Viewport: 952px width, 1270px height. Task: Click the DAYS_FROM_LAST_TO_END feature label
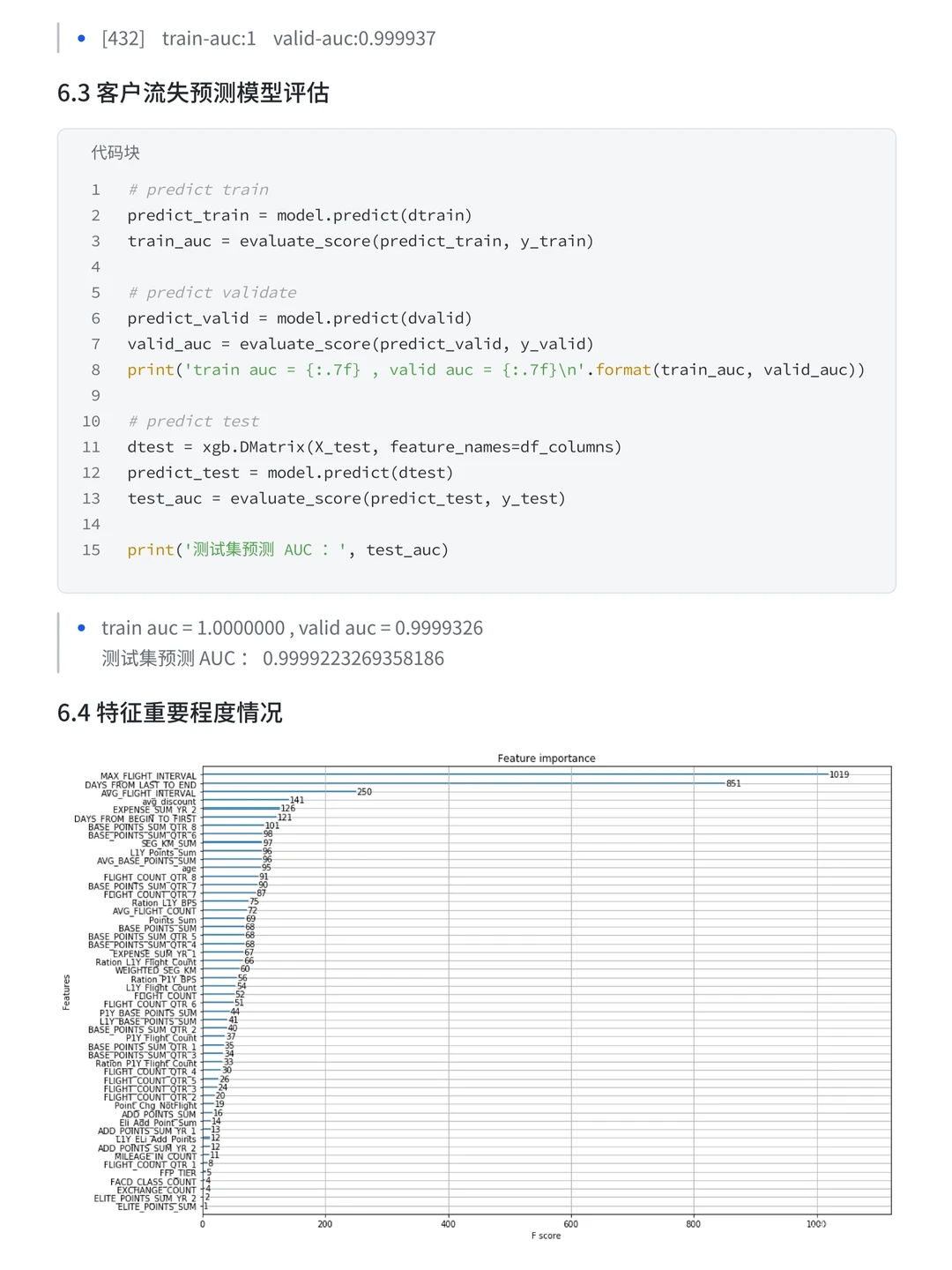point(140,785)
